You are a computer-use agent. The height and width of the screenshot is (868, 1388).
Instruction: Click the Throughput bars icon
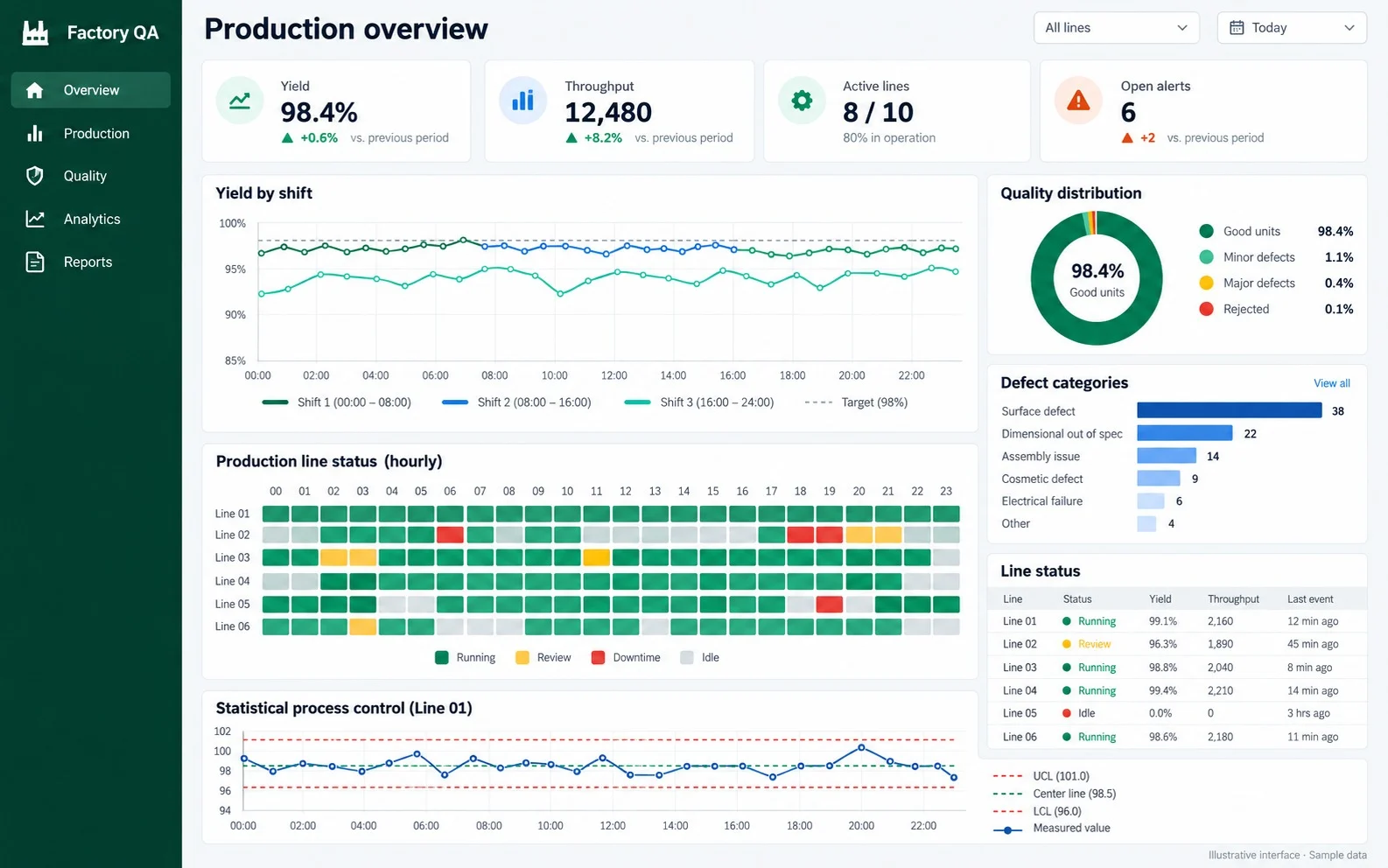coord(522,101)
